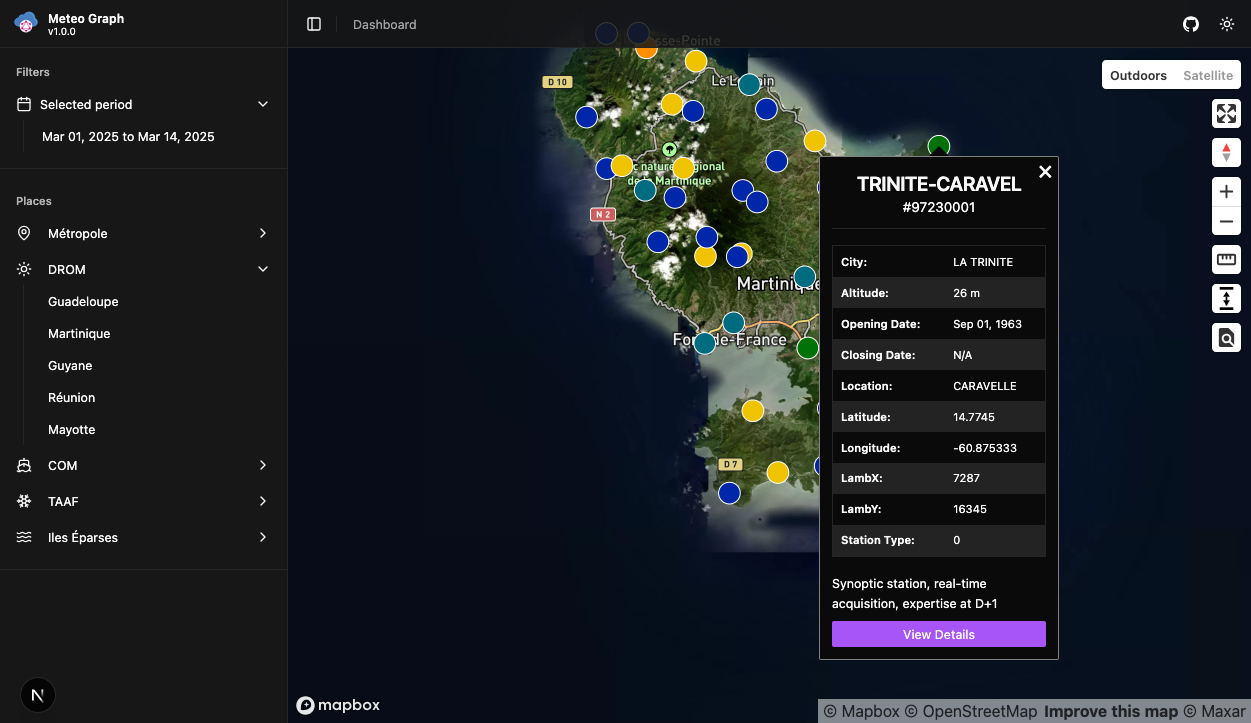The height and width of the screenshot is (723, 1251).
Task: Toggle the sidebar panel icon
Action: click(x=314, y=24)
